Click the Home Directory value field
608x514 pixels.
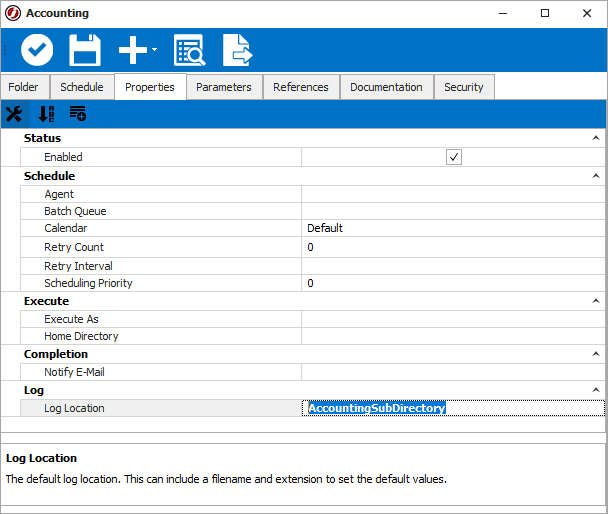tap(453, 336)
